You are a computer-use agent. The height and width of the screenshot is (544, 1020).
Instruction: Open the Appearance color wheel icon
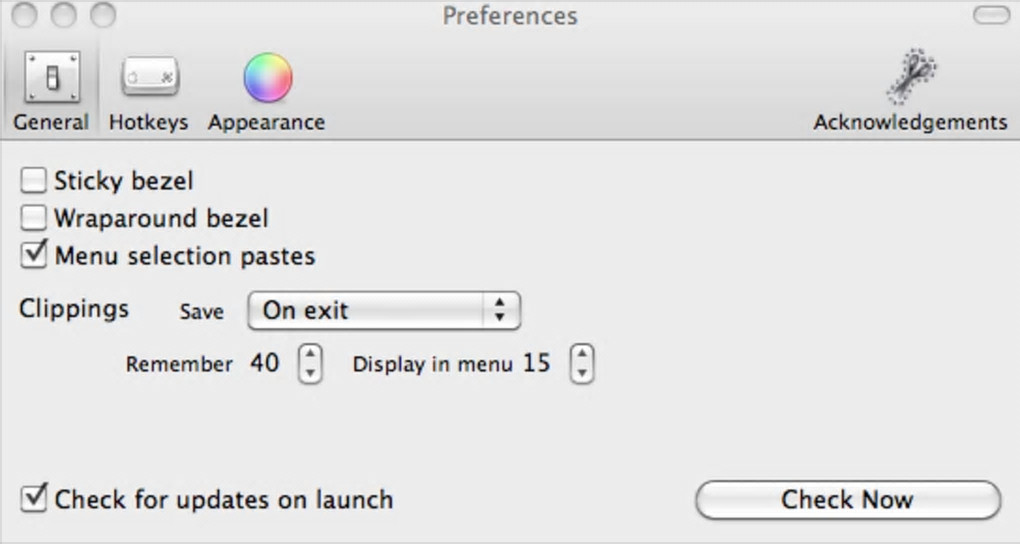(x=267, y=78)
